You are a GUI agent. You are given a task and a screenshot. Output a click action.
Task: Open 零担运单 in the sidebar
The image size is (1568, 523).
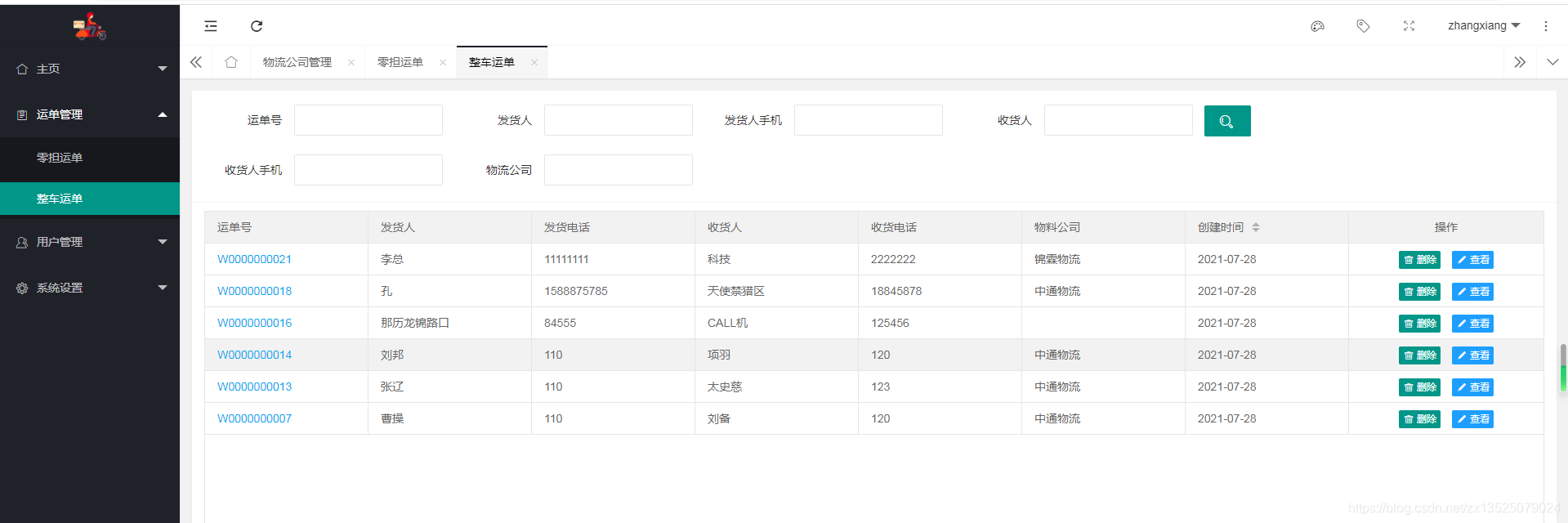(90, 158)
